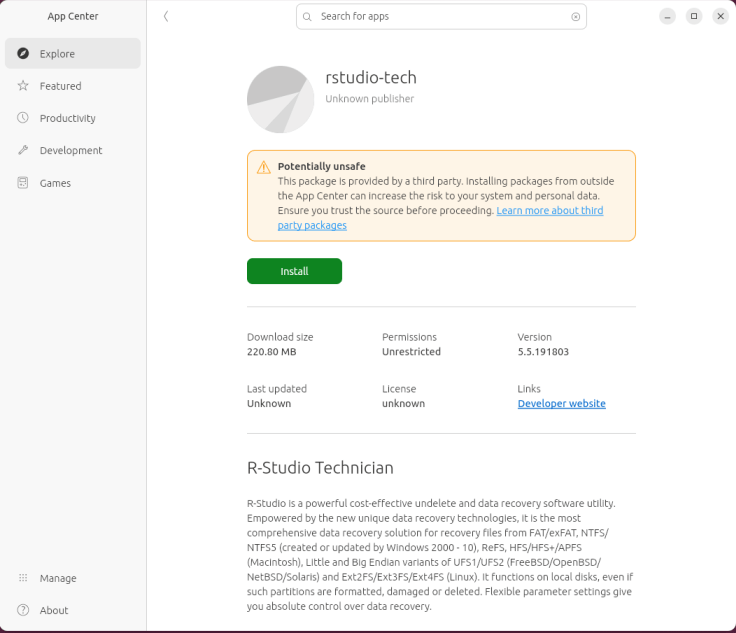The width and height of the screenshot is (736, 633).
Task: Click the Unknown publisher text
Action: click(x=370, y=99)
